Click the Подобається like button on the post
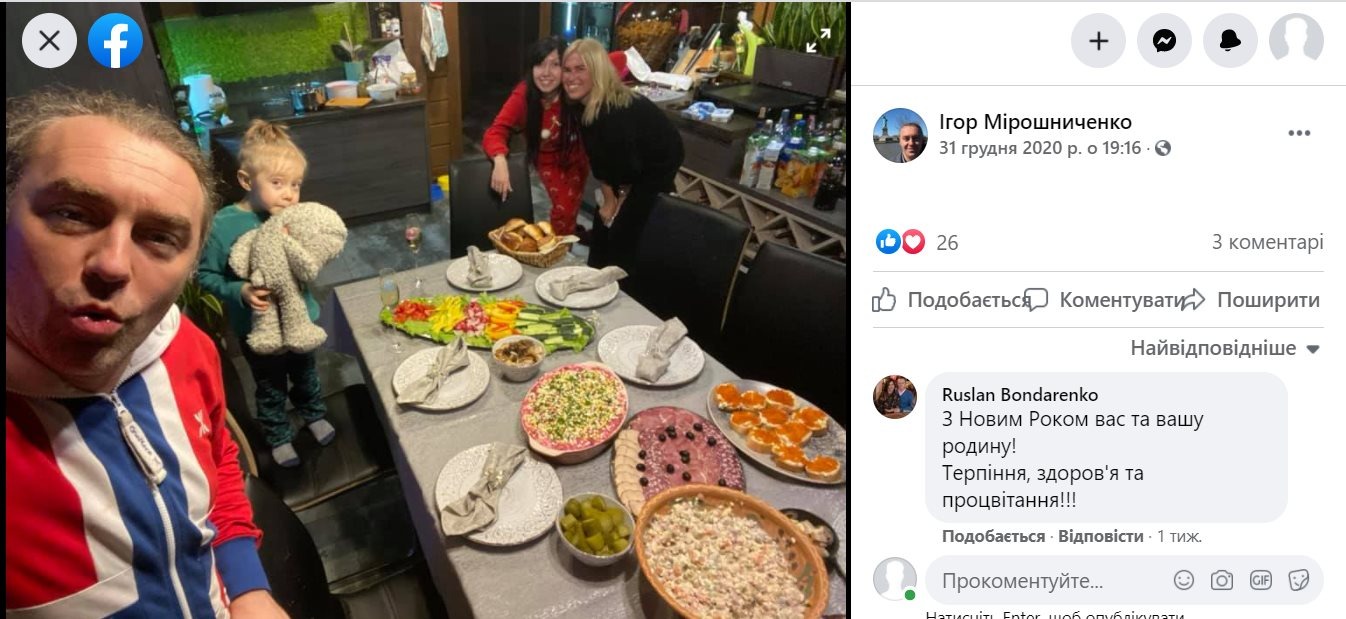The width and height of the screenshot is (1346, 619). tap(951, 300)
